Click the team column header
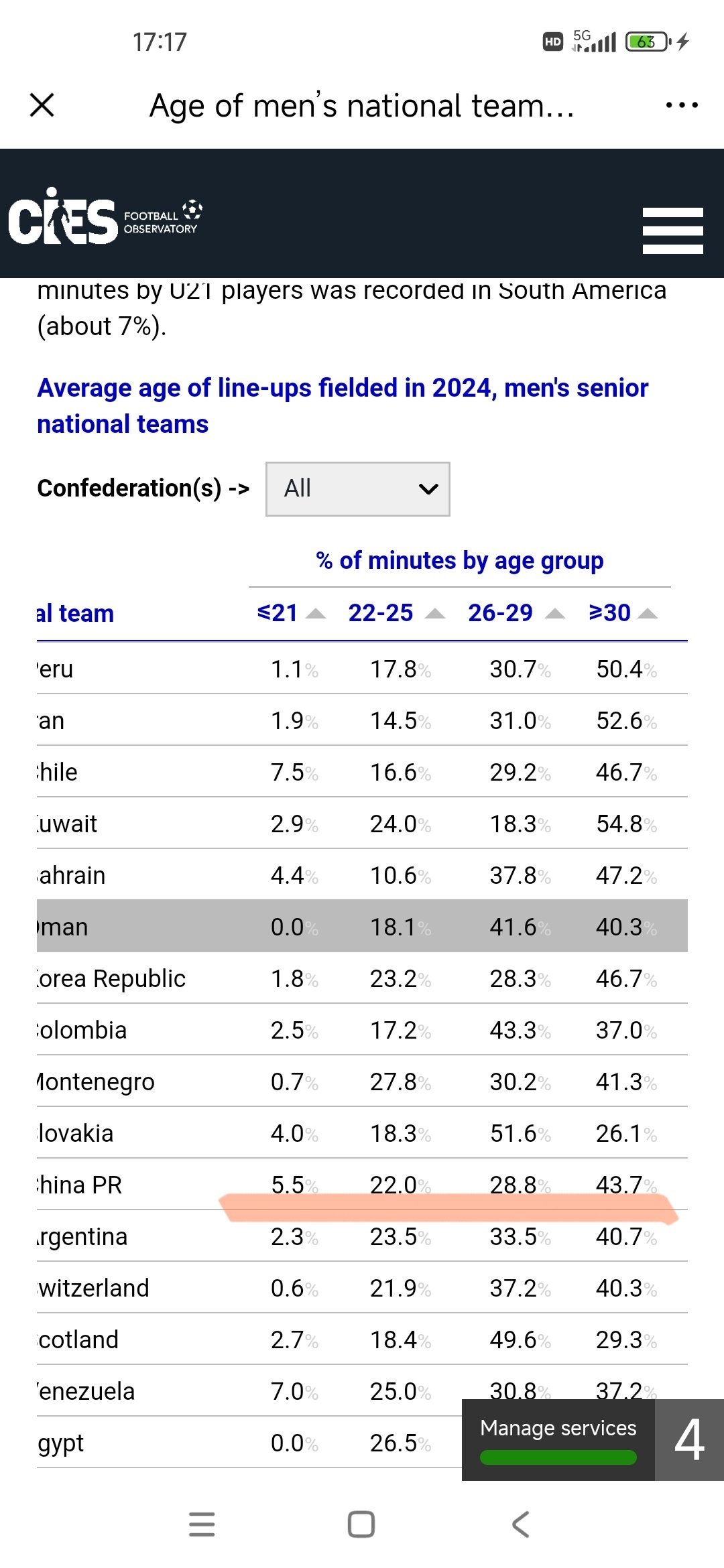The width and height of the screenshot is (724, 1568). pos(75,614)
